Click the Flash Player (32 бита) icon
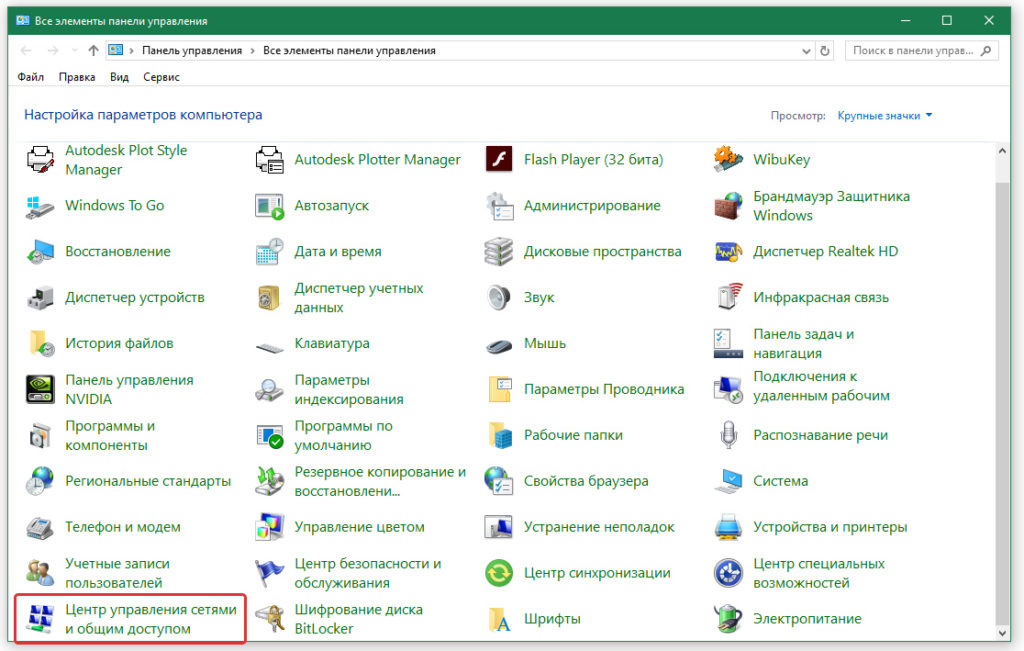Screen dimensions: 1024x651 pyautogui.click(x=499, y=159)
